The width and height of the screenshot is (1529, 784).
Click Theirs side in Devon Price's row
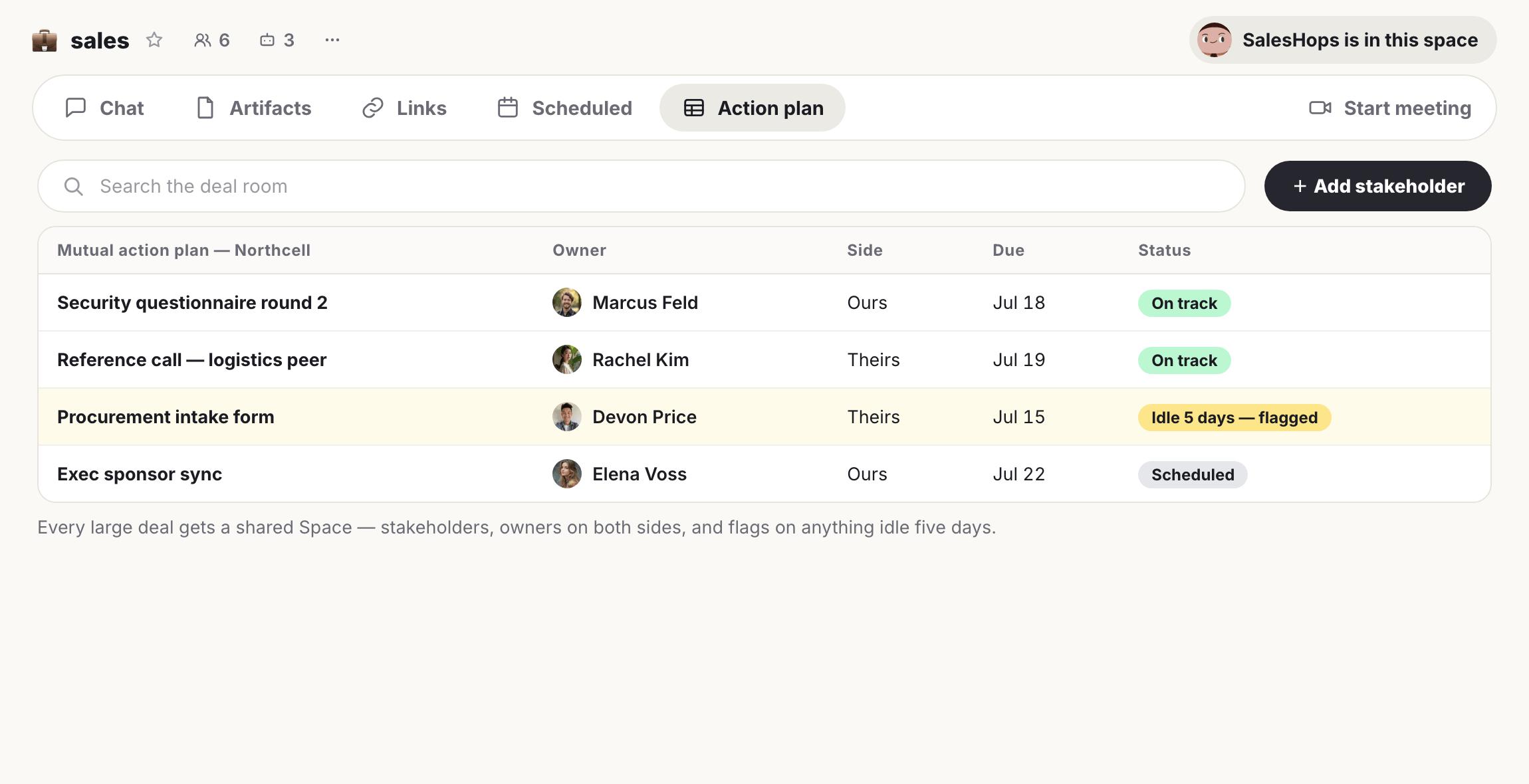[873, 417]
